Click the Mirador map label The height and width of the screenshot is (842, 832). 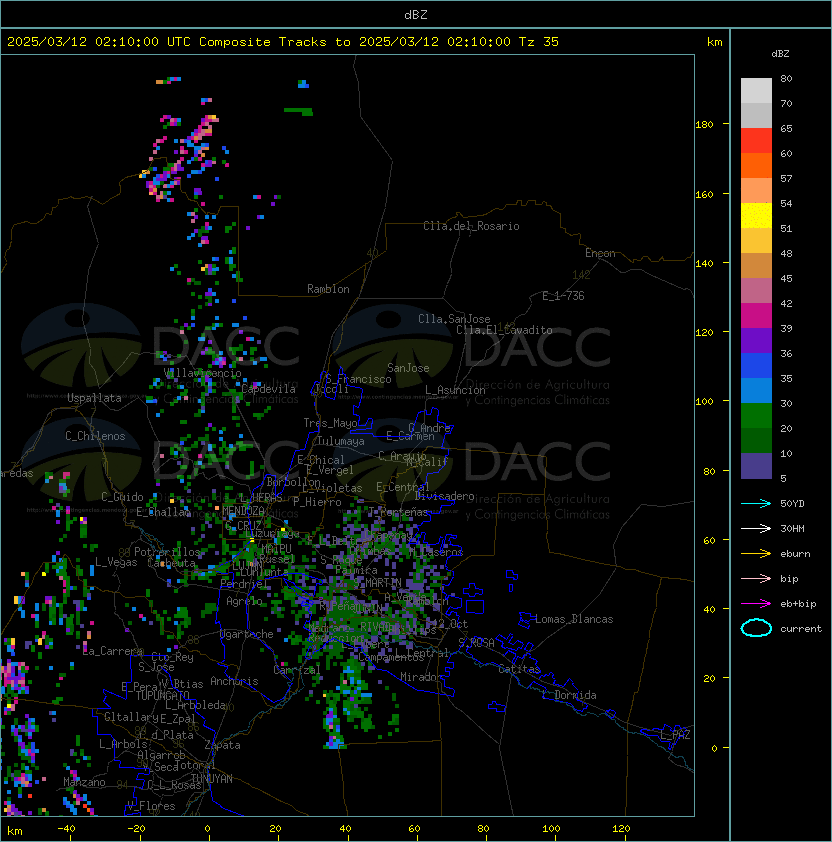coord(422,677)
